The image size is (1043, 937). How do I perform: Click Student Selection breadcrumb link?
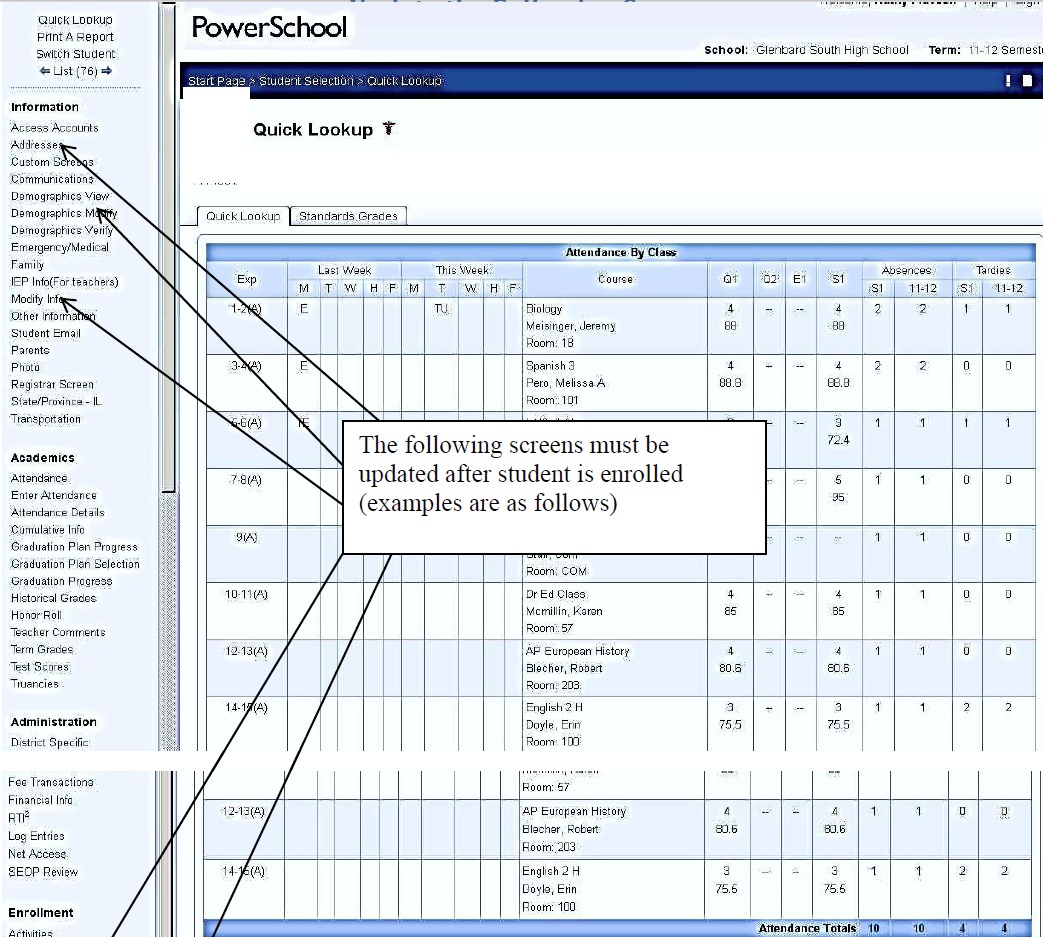click(306, 81)
